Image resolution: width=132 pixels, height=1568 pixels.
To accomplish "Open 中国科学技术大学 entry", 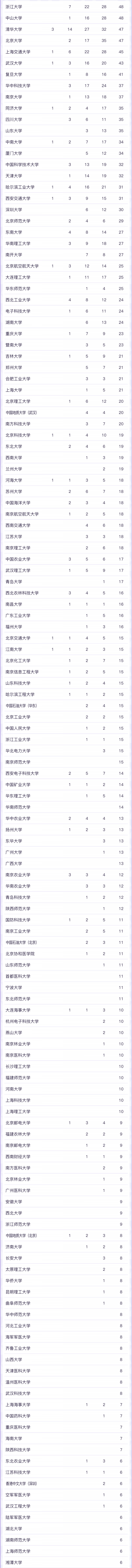I will point(22,164).
